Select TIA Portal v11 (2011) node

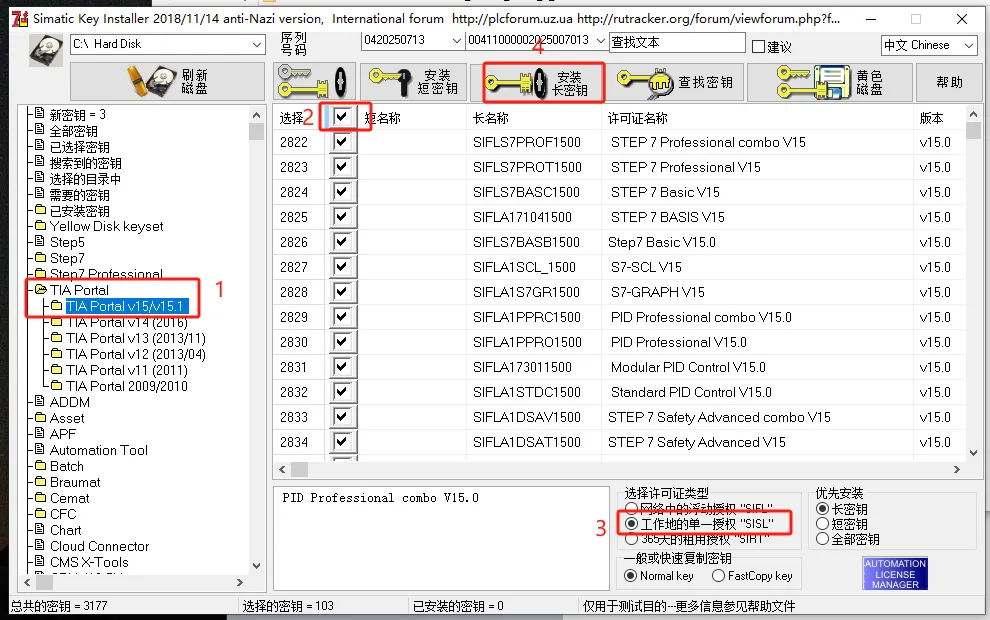click(127, 370)
